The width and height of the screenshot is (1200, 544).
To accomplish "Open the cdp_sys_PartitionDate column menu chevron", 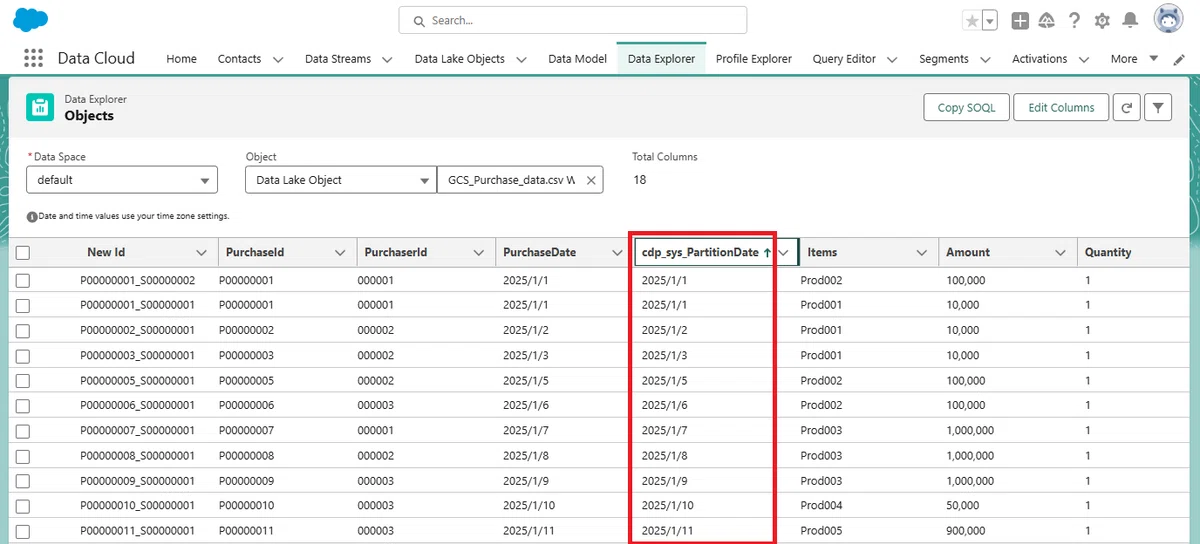I will pyautogui.click(x=784, y=253).
